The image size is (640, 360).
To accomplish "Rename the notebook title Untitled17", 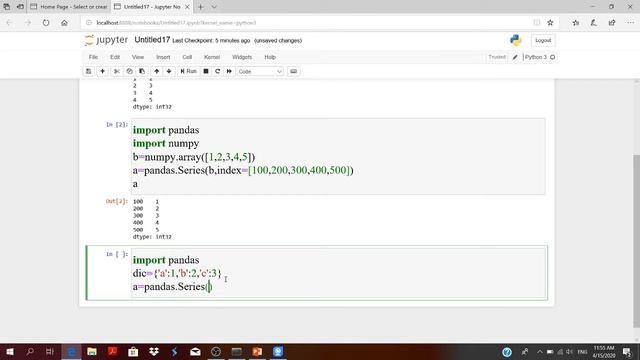I will [x=152, y=40].
